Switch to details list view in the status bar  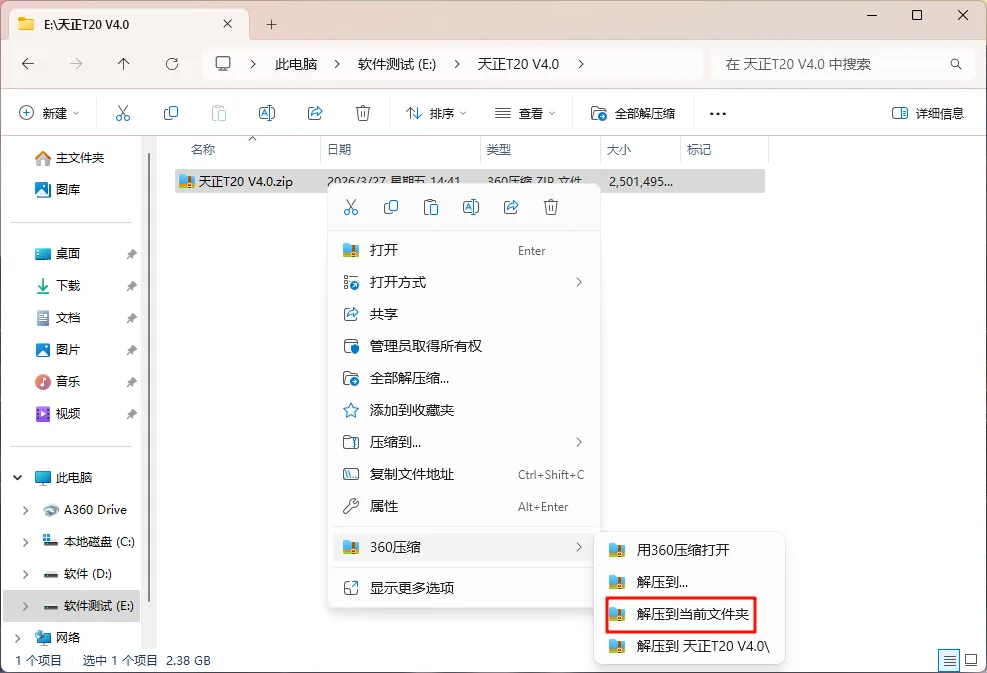point(949,660)
